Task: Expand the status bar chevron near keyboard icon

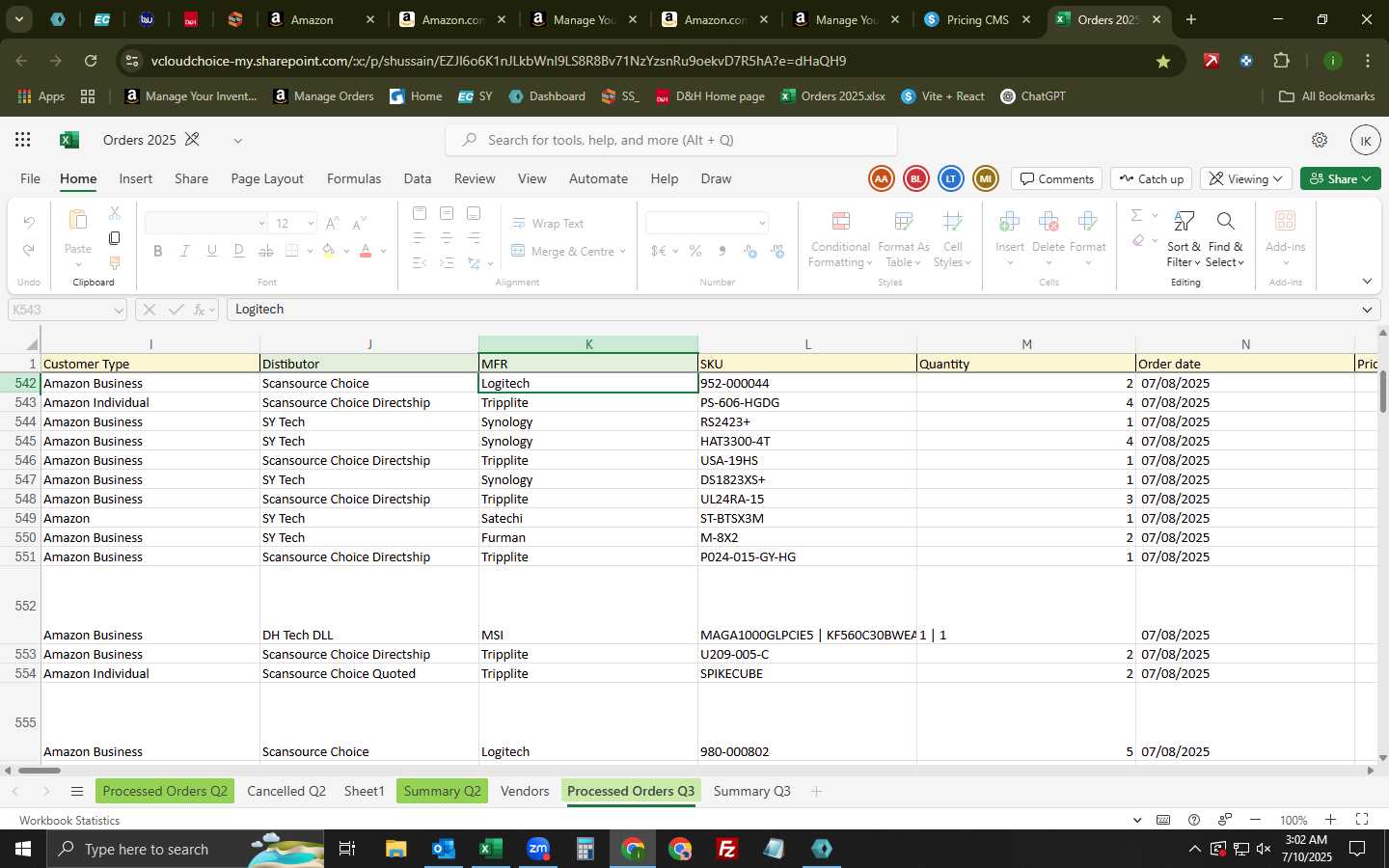Action: (x=1137, y=820)
